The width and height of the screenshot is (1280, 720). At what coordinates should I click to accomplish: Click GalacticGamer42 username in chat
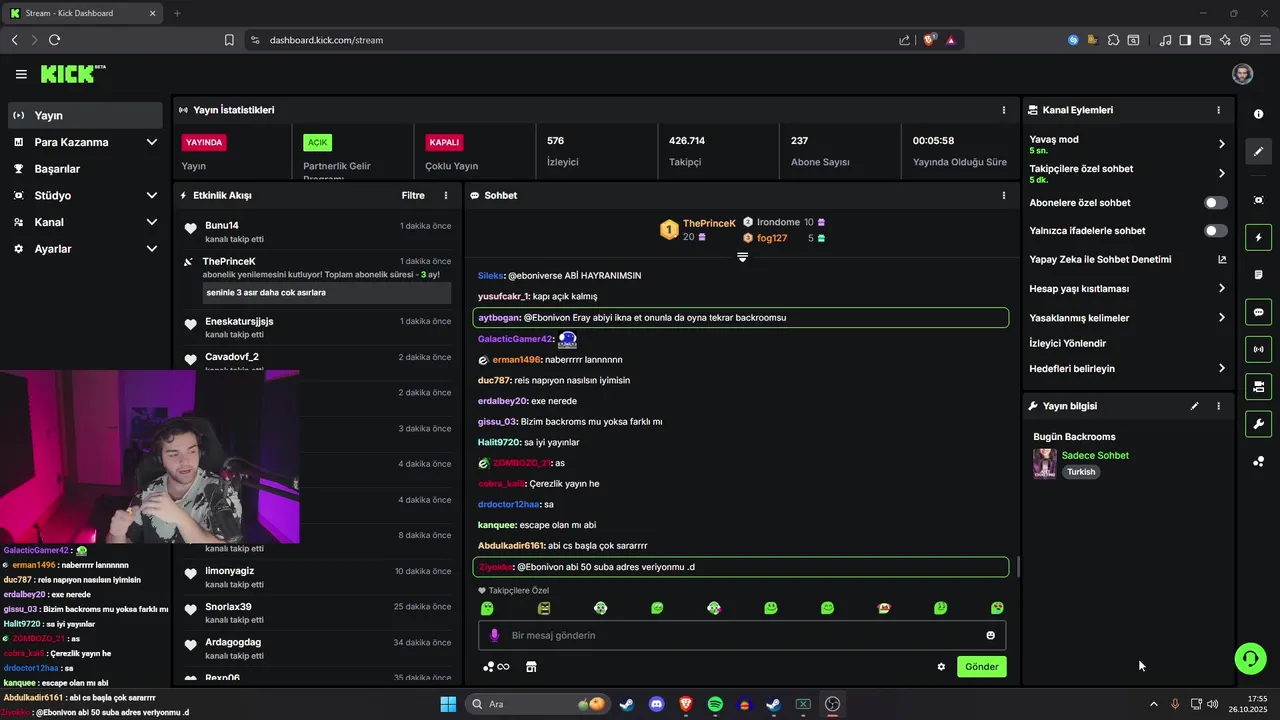[x=514, y=339]
